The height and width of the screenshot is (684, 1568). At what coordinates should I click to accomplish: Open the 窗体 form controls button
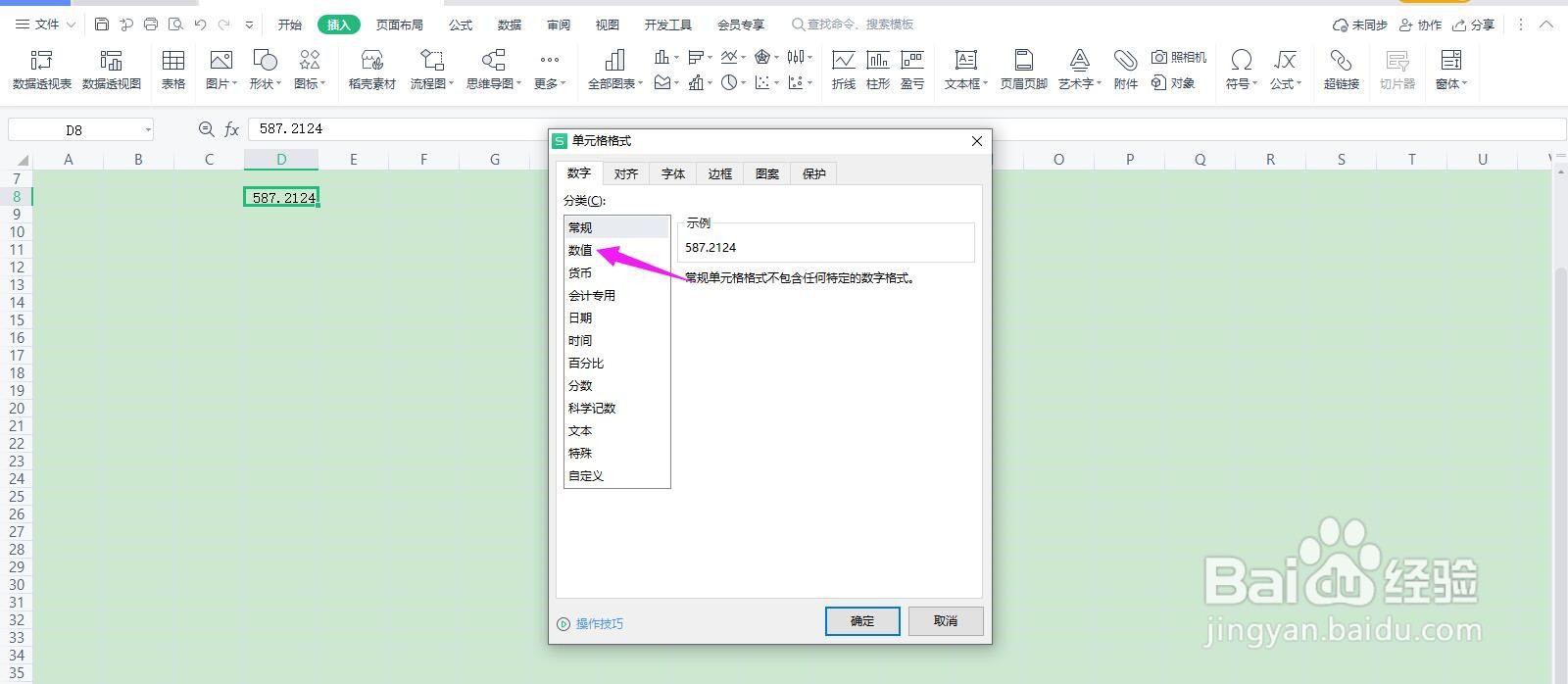click(1451, 70)
